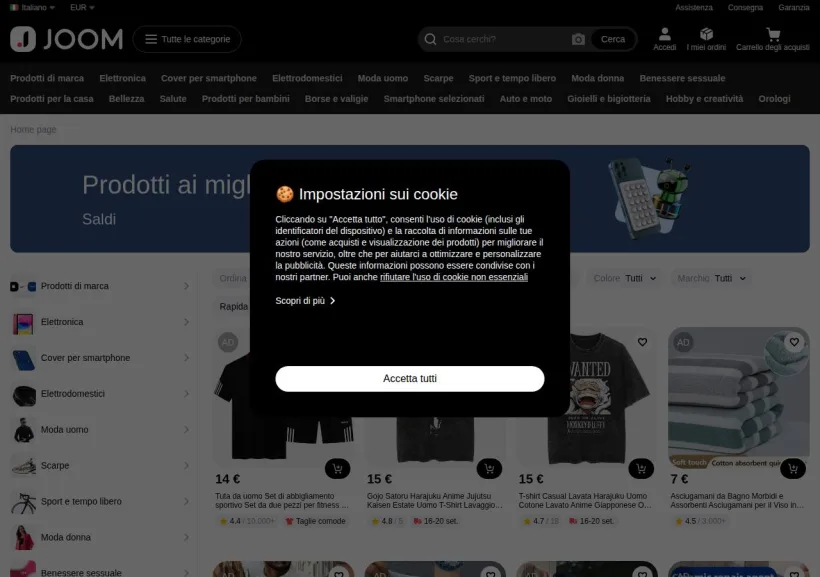Expand Prodotti di marca sidebar chevron

186,286
